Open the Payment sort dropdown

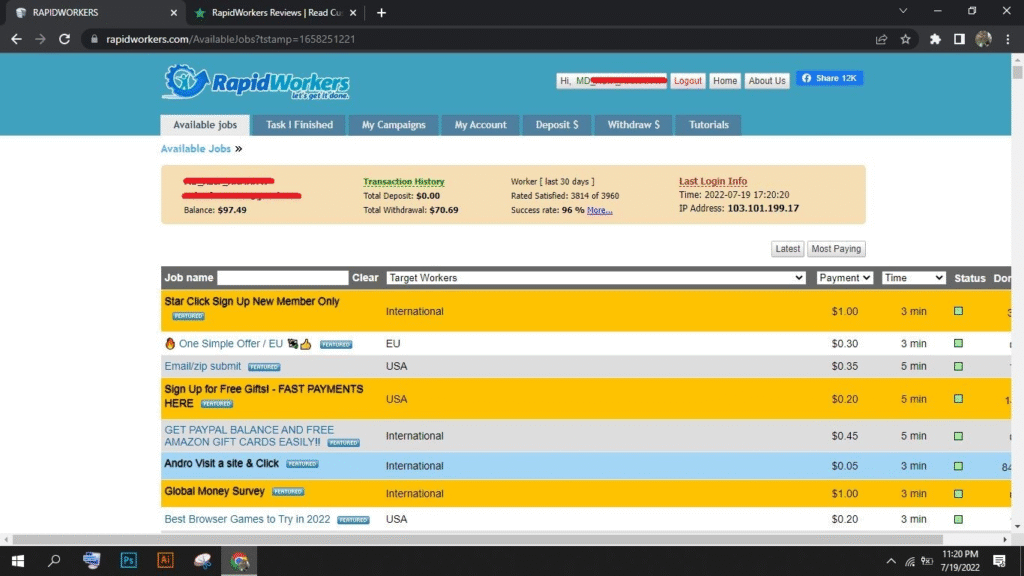(844, 278)
